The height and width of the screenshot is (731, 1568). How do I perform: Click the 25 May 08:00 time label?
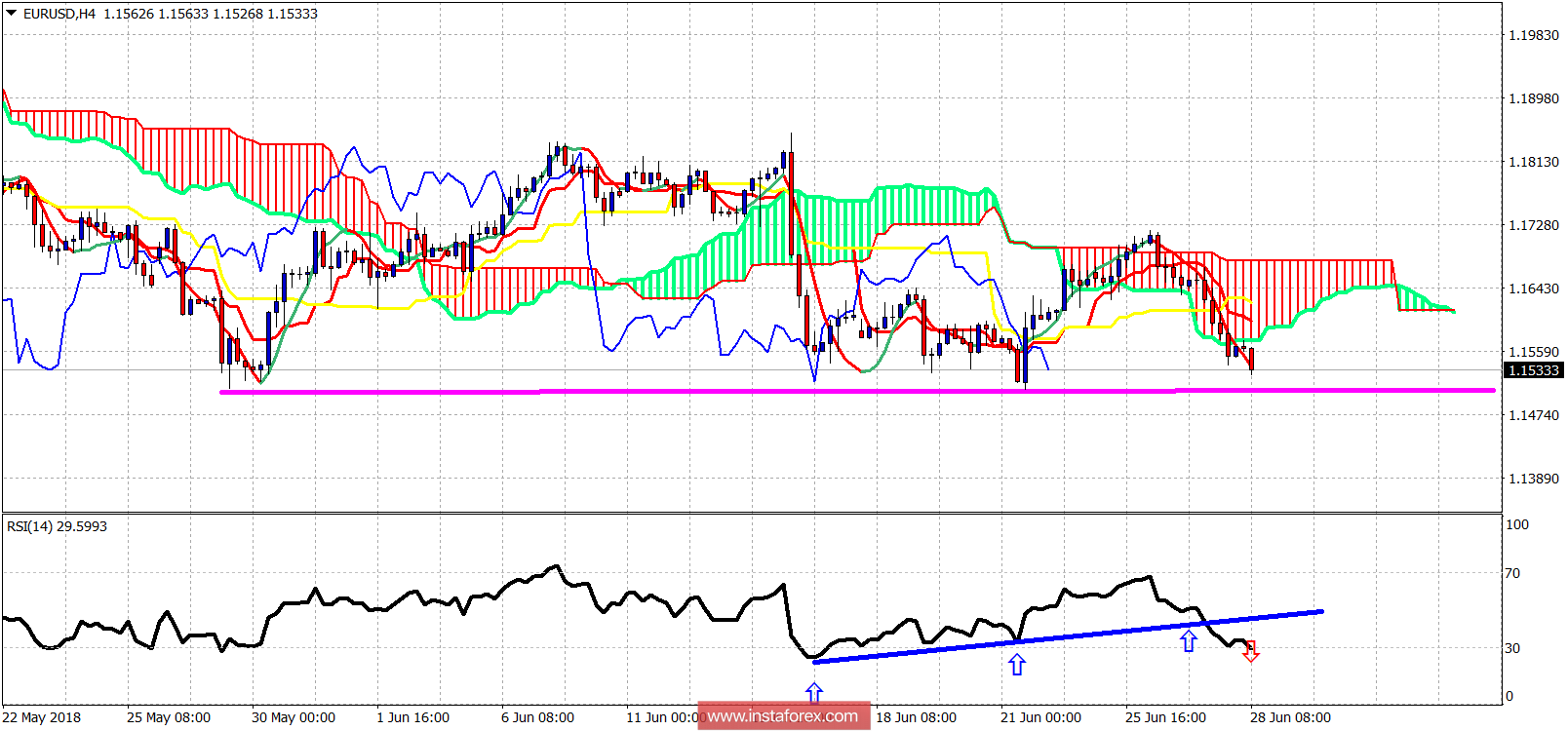click(x=169, y=717)
